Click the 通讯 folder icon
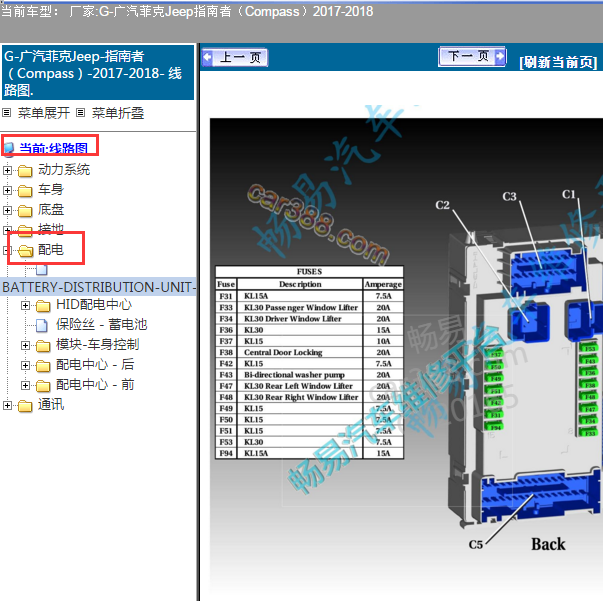The width and height of the screenshot is (603, 601). click(25, 406)
